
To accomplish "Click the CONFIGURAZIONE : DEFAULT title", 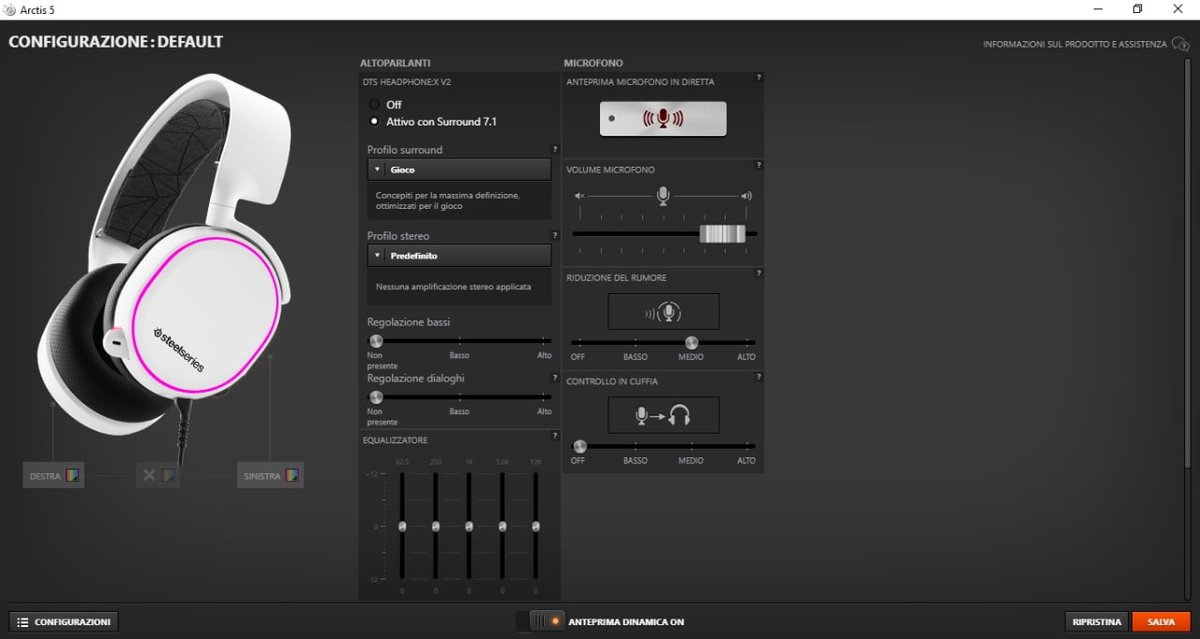I will (x=116, y=42).
